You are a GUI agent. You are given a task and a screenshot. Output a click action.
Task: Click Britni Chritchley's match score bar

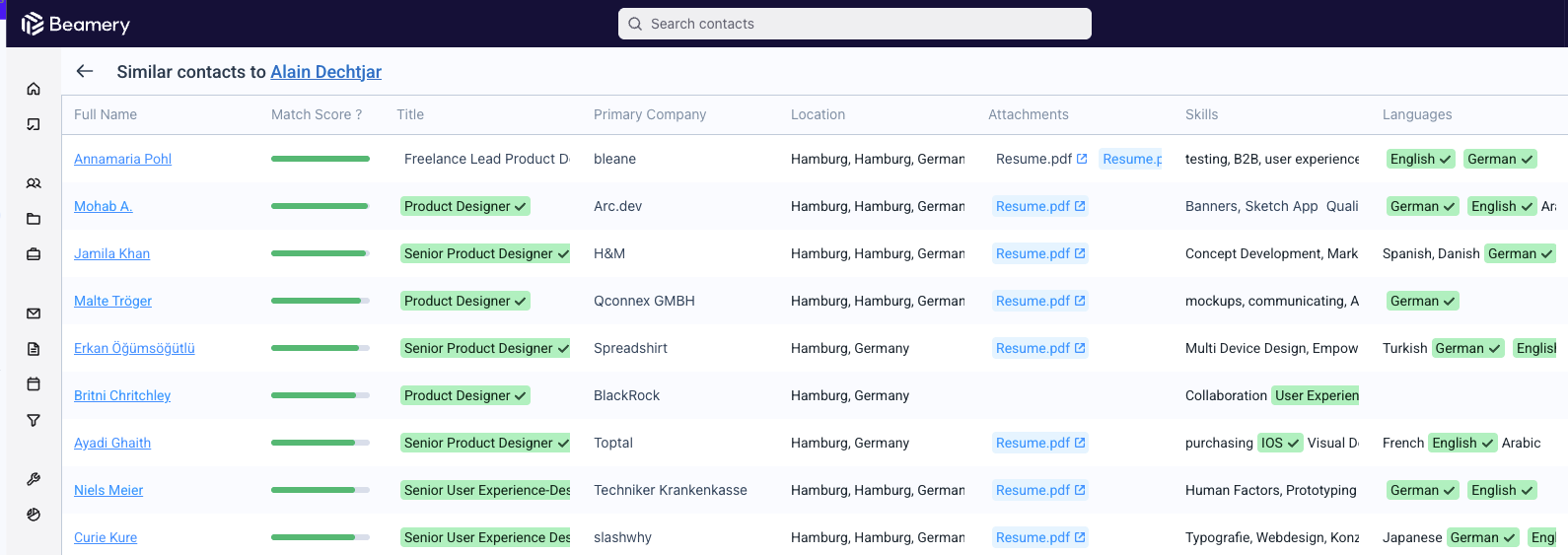(321, 395)
